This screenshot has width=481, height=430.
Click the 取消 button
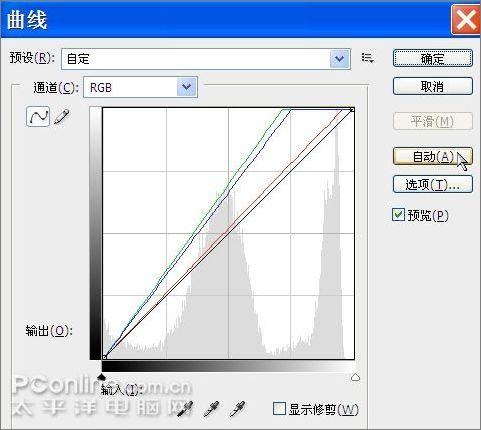coord(433,86)
